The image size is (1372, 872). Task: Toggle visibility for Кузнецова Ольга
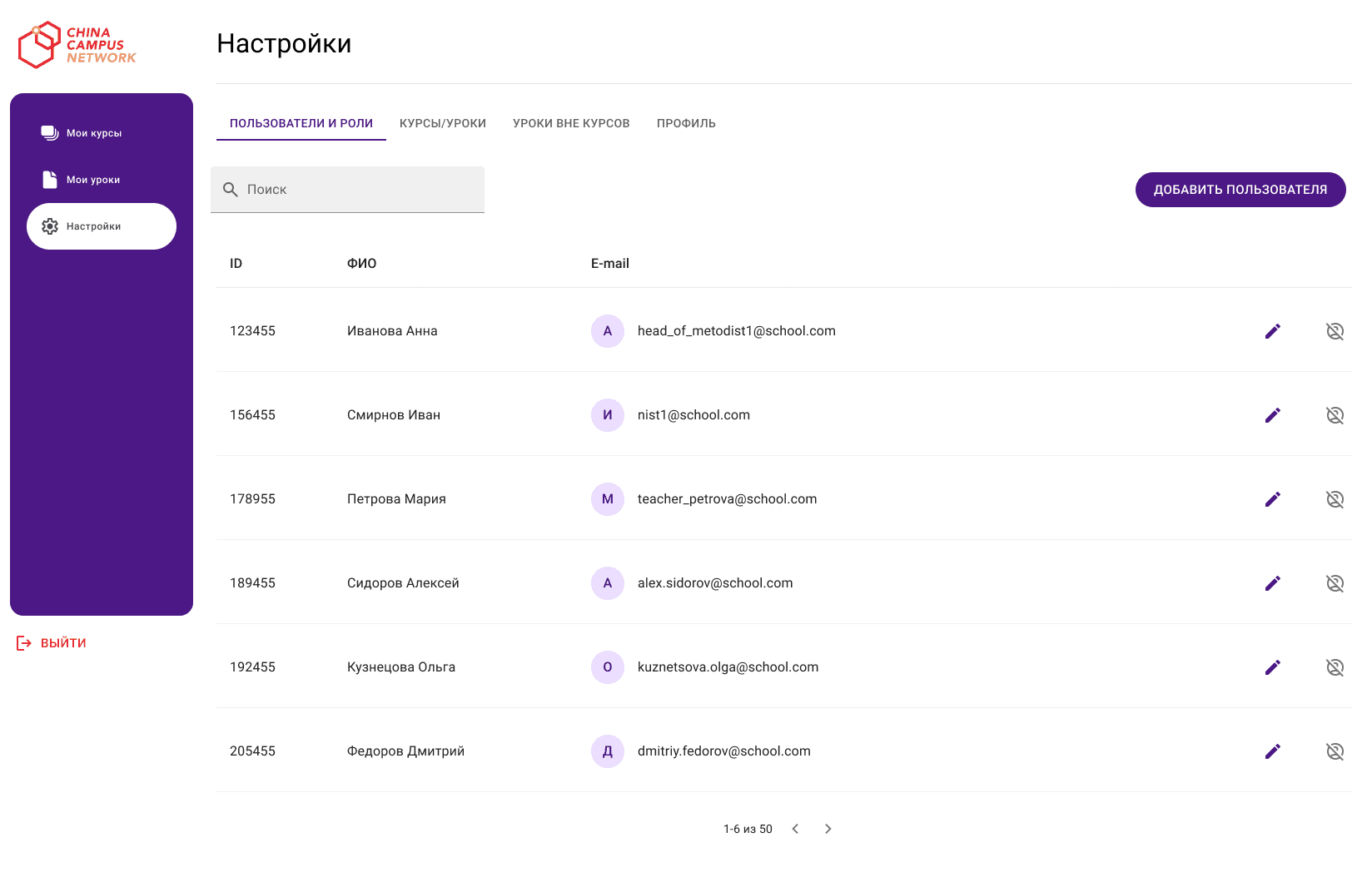click(x=1335, y=666)
